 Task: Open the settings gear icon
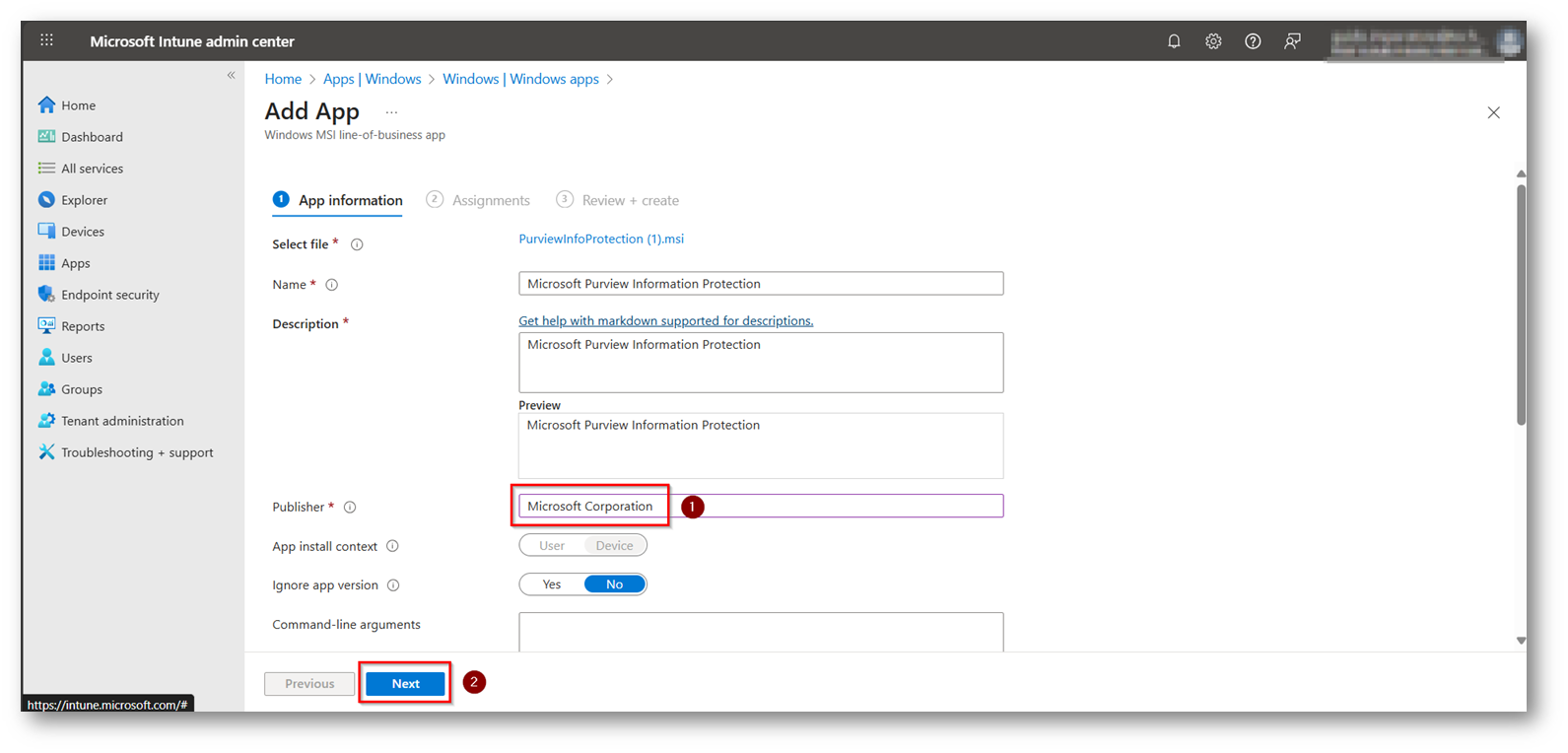pyautogui.click(x=1213, y=41)
